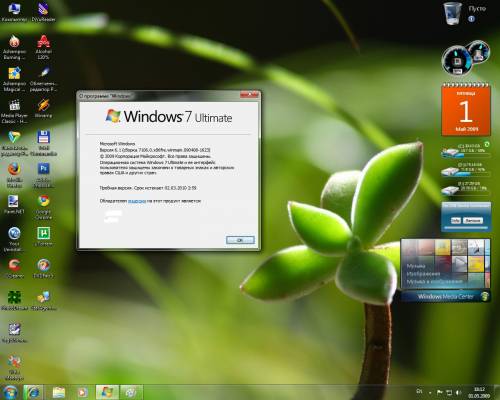This screenshot has height=400, width=500.
Task: Click OK in About Windows dialog
Action: pos(240,240)
